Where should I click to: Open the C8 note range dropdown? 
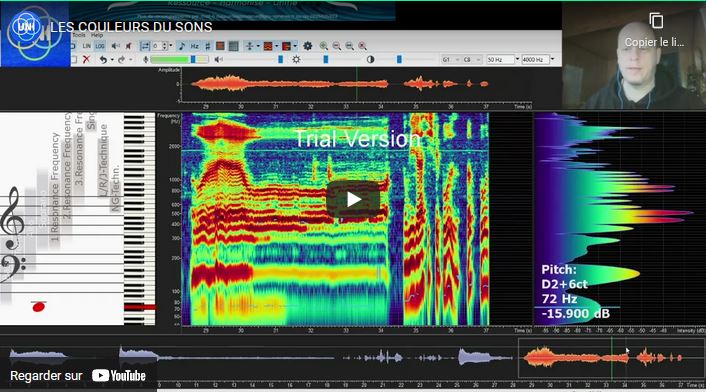[x=472, y=59]
